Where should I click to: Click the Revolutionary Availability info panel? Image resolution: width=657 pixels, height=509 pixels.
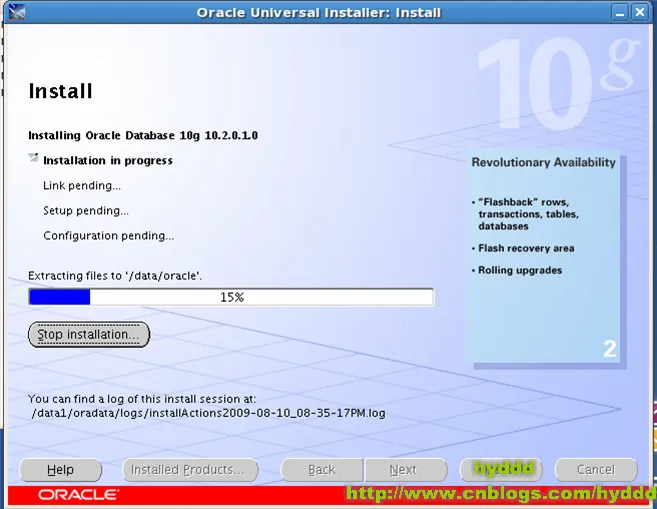(x=544, y=258)
